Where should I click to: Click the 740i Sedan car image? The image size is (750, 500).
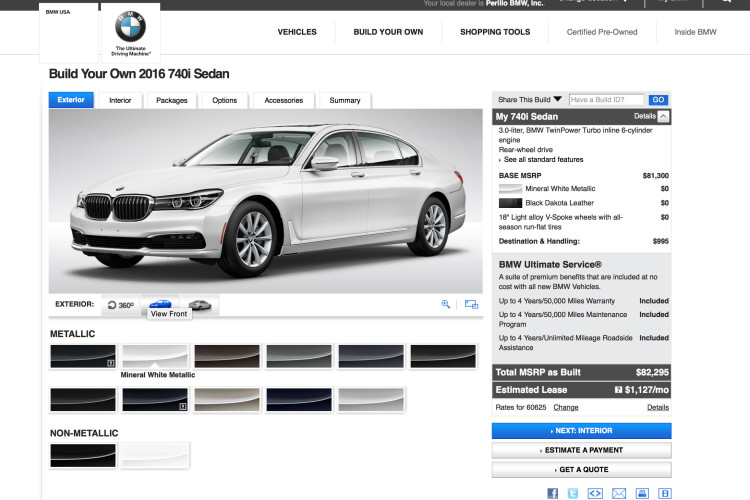[265, 201]
